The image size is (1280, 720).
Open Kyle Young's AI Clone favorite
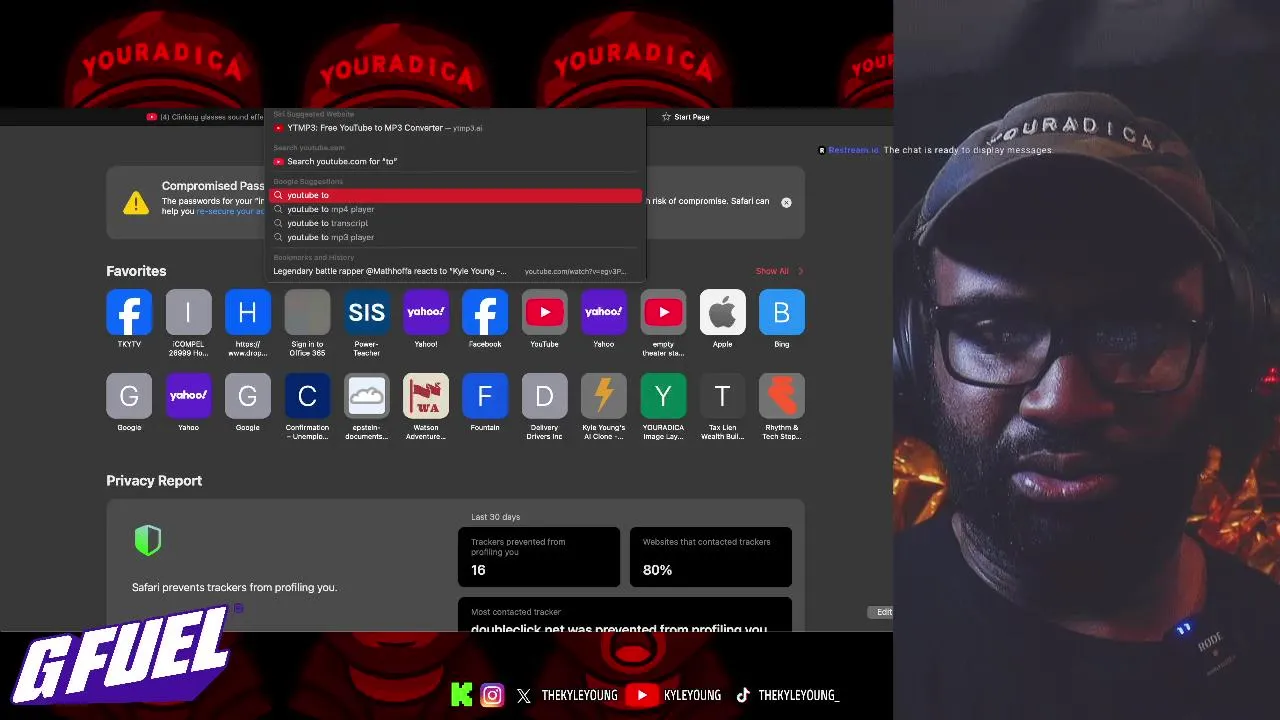tap(604, 396)
